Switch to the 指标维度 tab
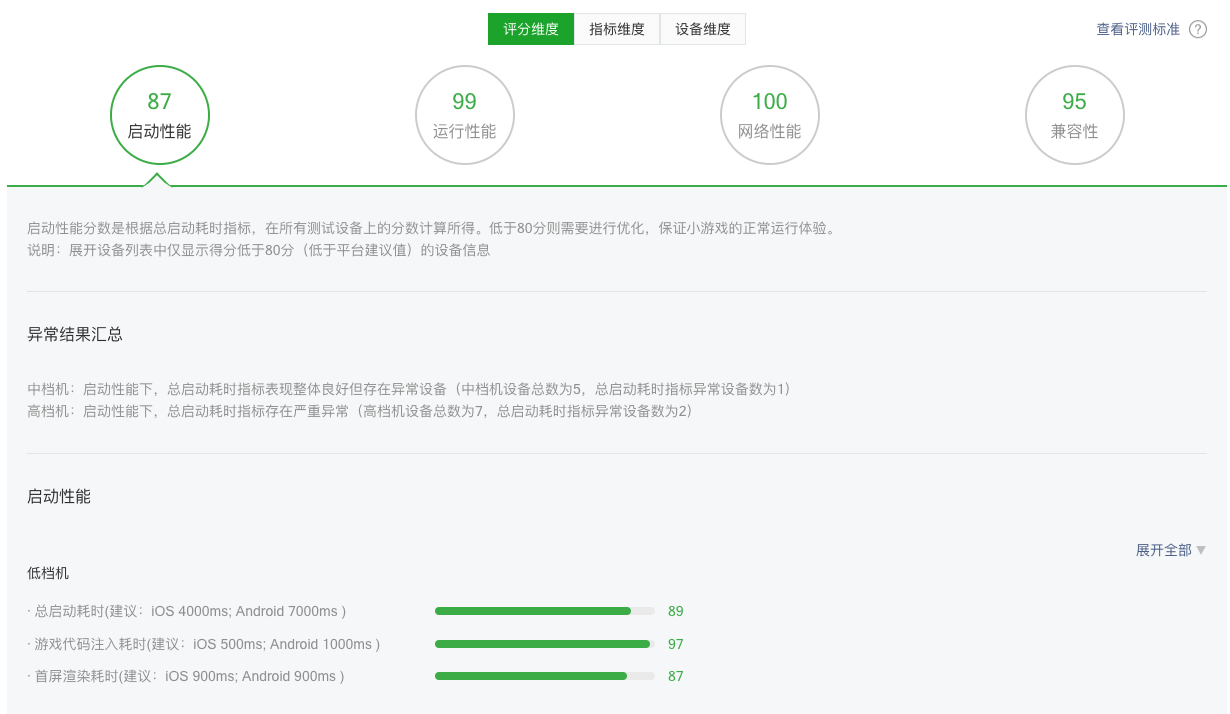1230x714 pixels. pyautogui.click(x=617, y=29)
